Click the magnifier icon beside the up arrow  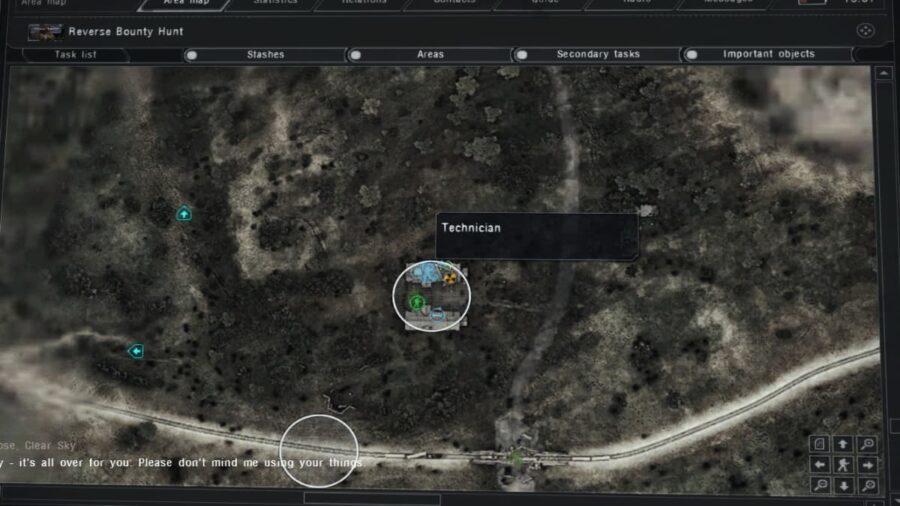(867, 443)
